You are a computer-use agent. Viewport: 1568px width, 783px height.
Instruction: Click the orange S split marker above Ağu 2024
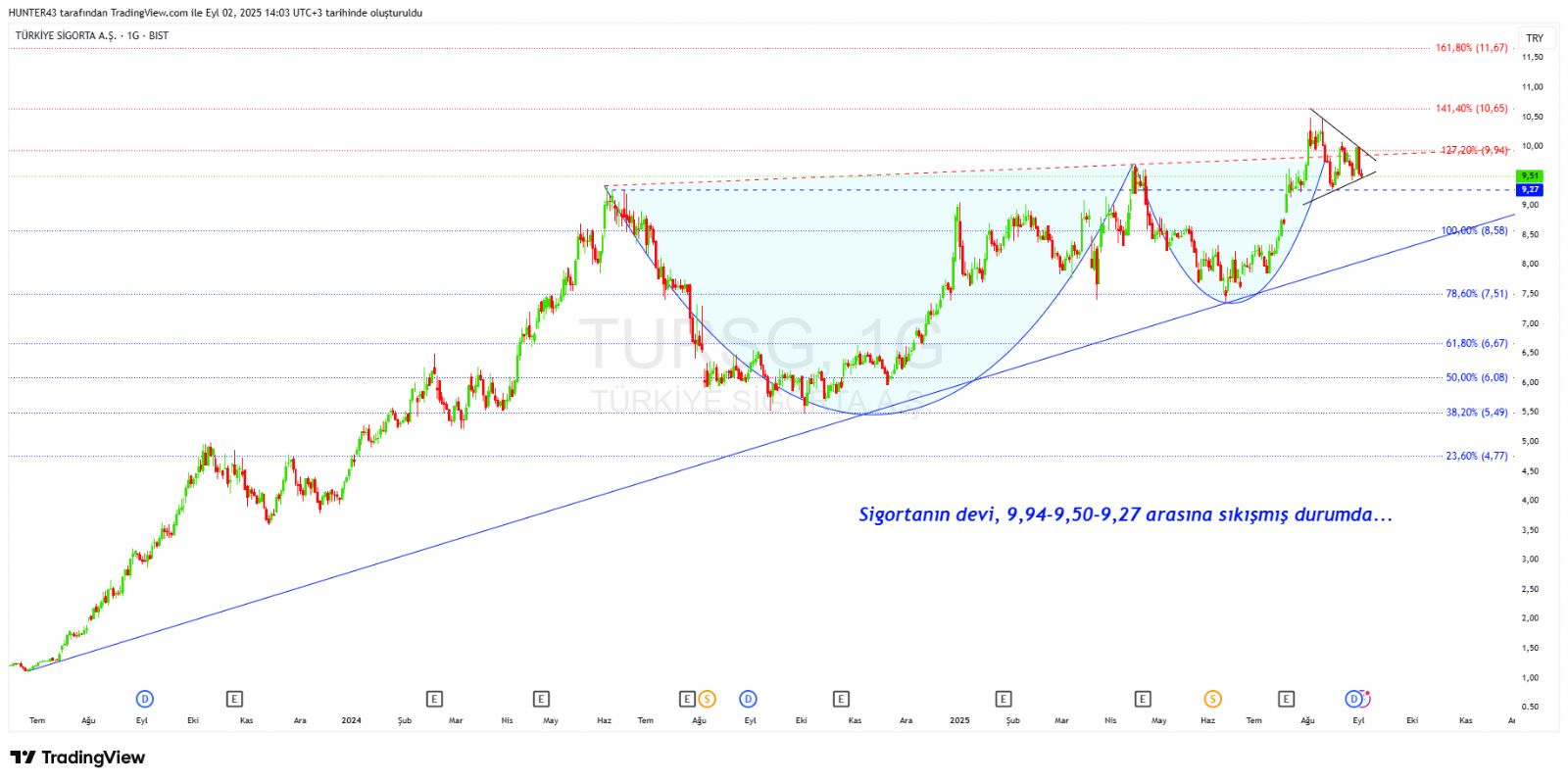pyautogui.click(x=707, y=699)
